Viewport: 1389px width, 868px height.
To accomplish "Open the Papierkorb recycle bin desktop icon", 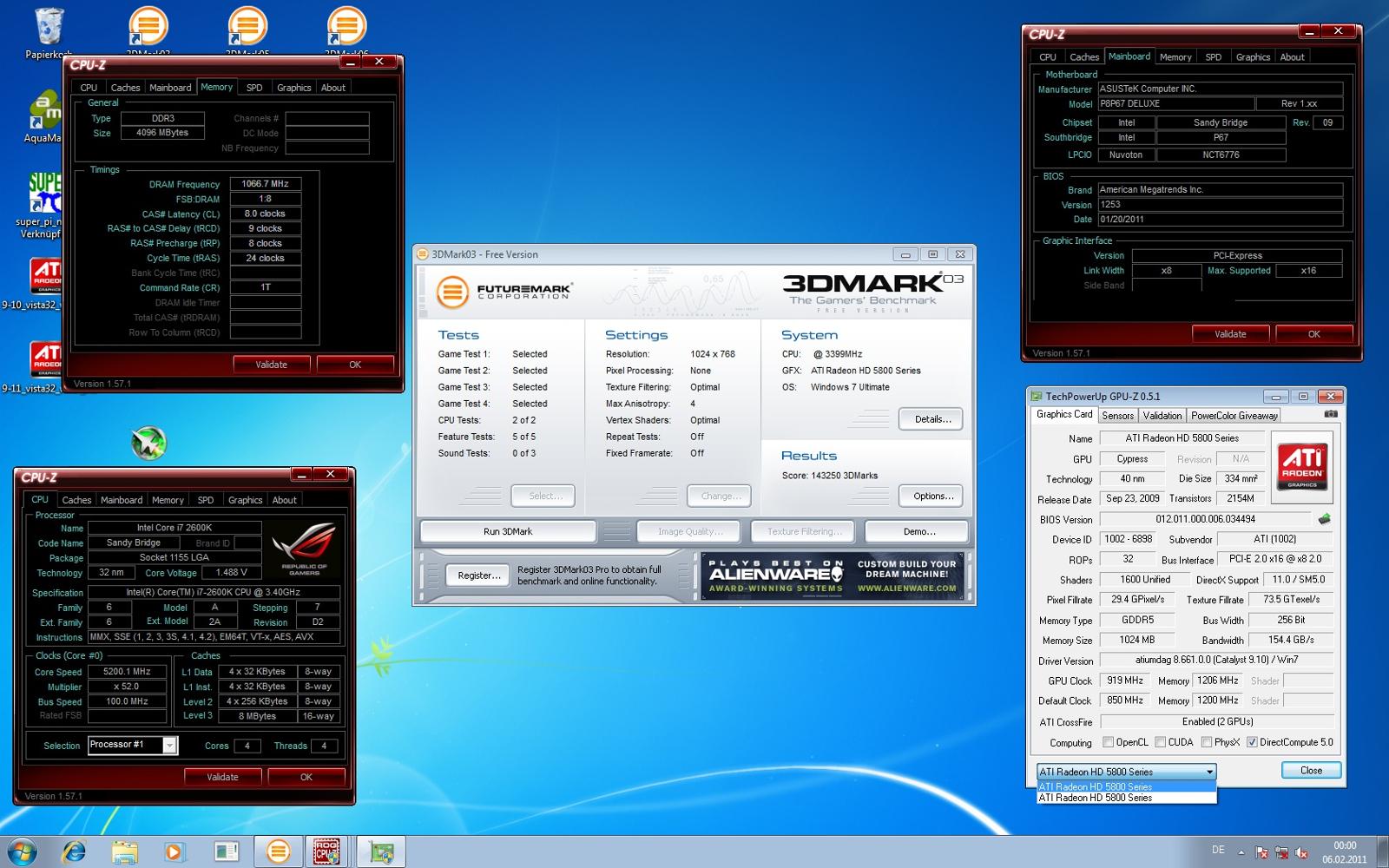I will tap(49, 26).
